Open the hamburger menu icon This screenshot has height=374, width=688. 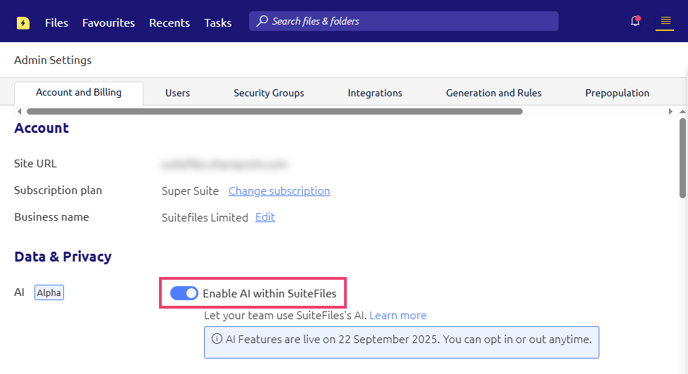665,22
